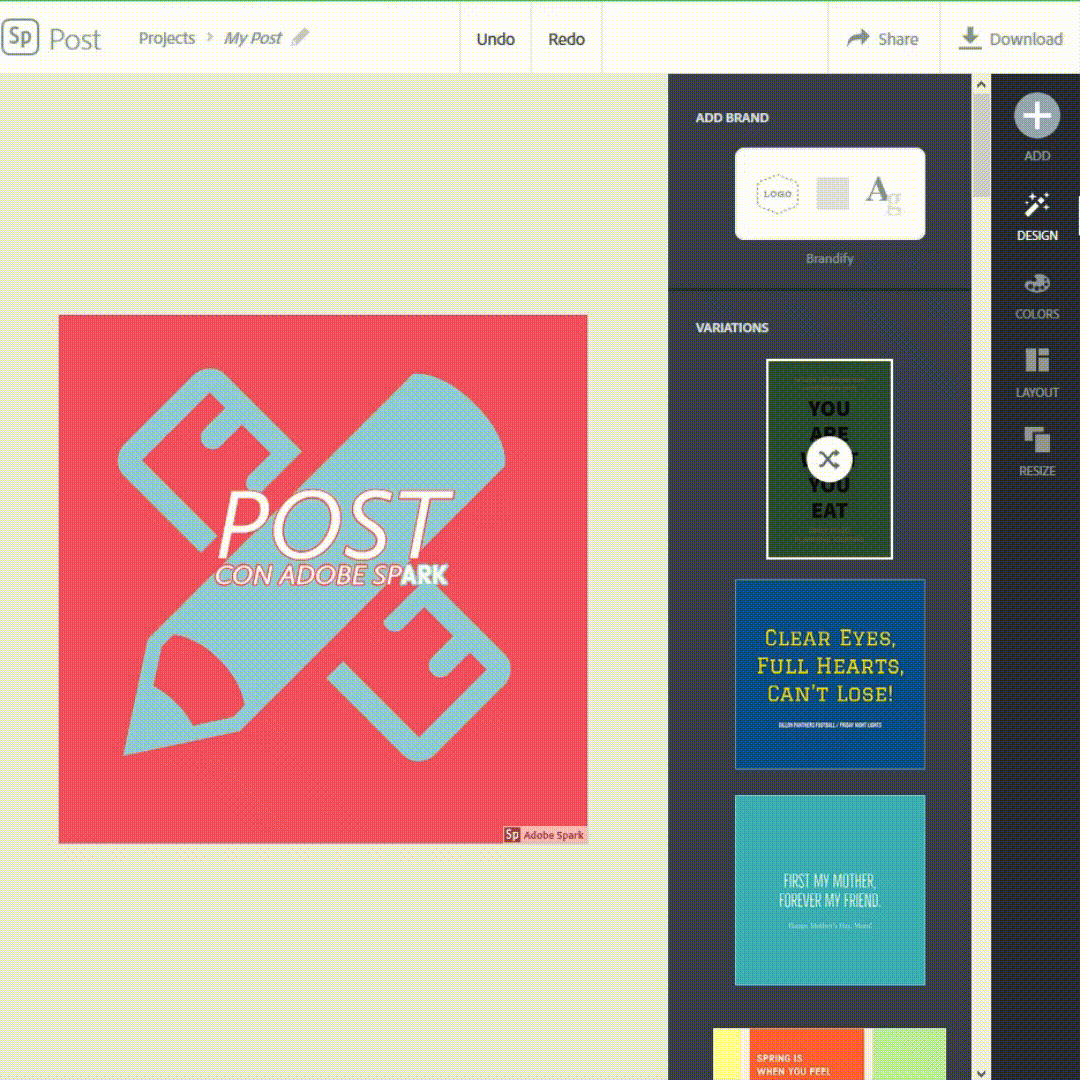Click the Download arrow icon

tap(970, 39)
